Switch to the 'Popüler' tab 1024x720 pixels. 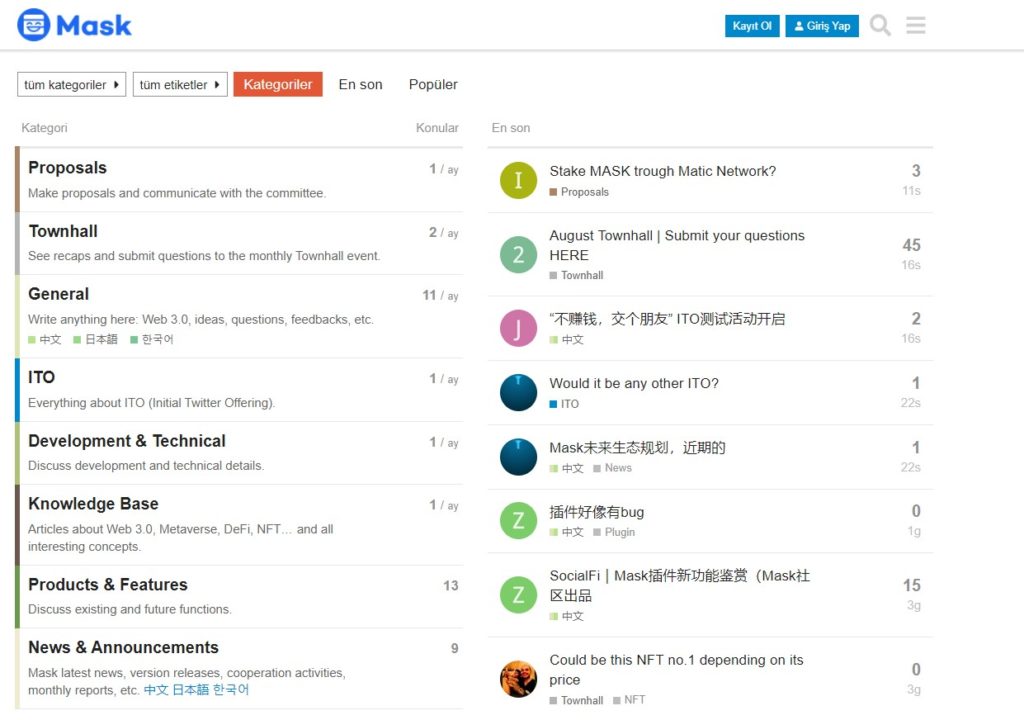click(433, 84)
